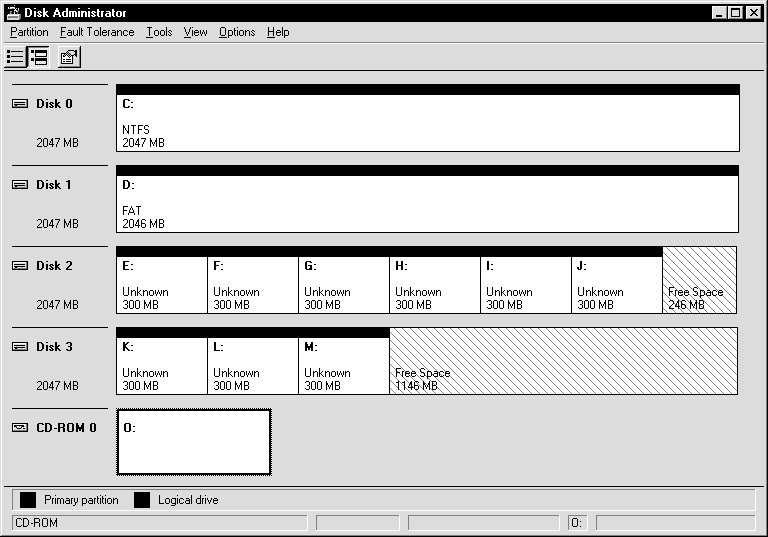Open the Fault Tolerance menu
Image resolution: width=768 pixels, height=537 pixels.
click(x=97, y=32)
